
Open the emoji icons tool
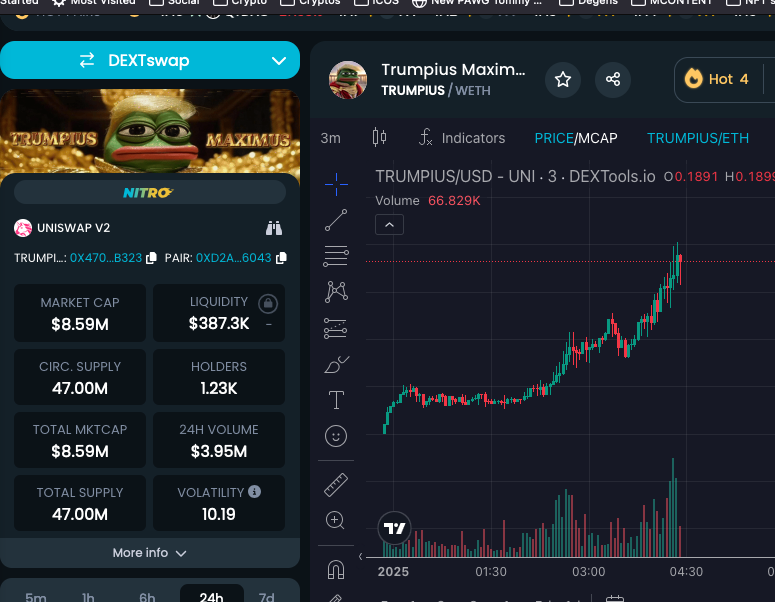336,436
